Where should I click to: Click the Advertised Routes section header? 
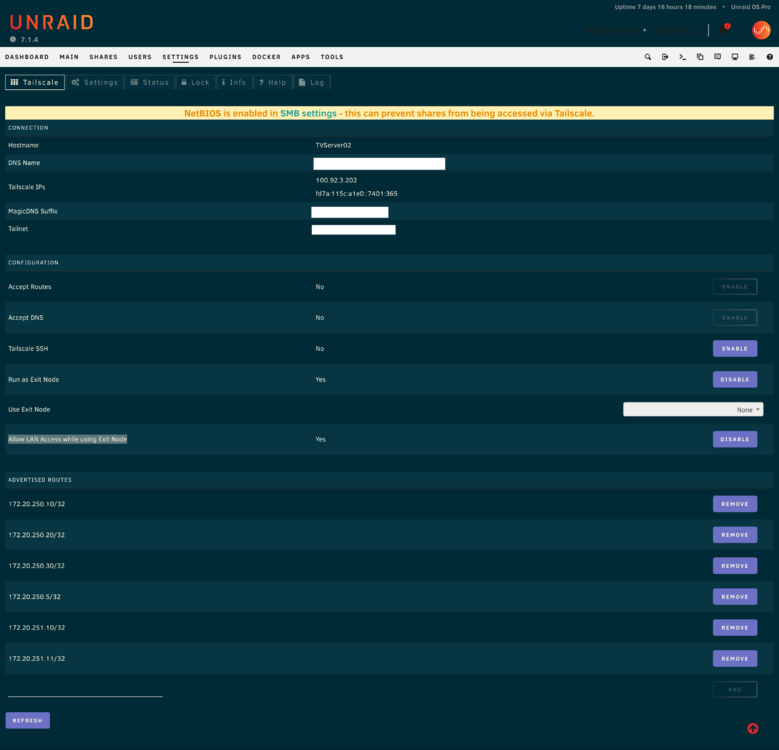pos(40,480)
